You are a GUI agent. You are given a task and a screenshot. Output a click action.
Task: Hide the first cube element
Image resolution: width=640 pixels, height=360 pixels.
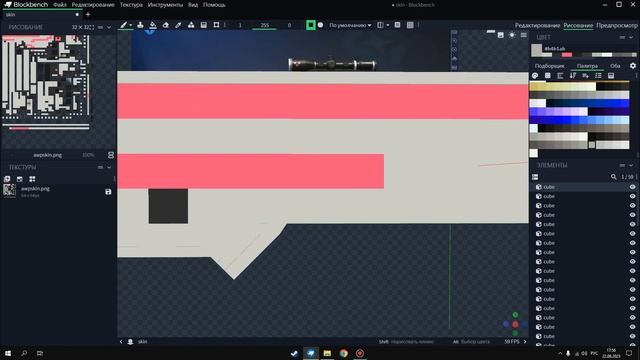pyautogui.click(x=632, y=187)
